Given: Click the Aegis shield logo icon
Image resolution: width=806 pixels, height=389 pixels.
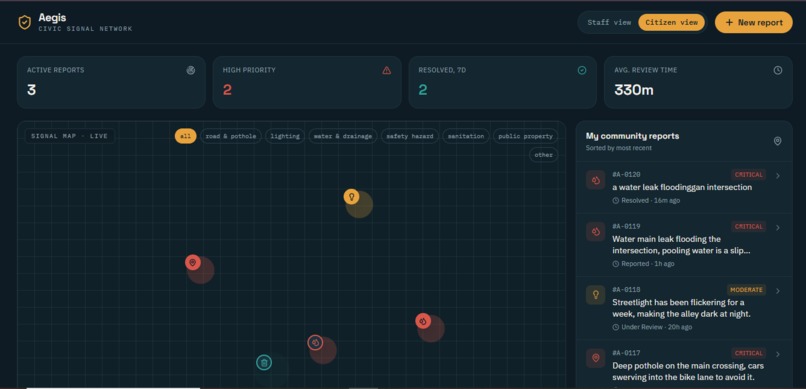Looking at the screenshot, I should pos(24,22).
